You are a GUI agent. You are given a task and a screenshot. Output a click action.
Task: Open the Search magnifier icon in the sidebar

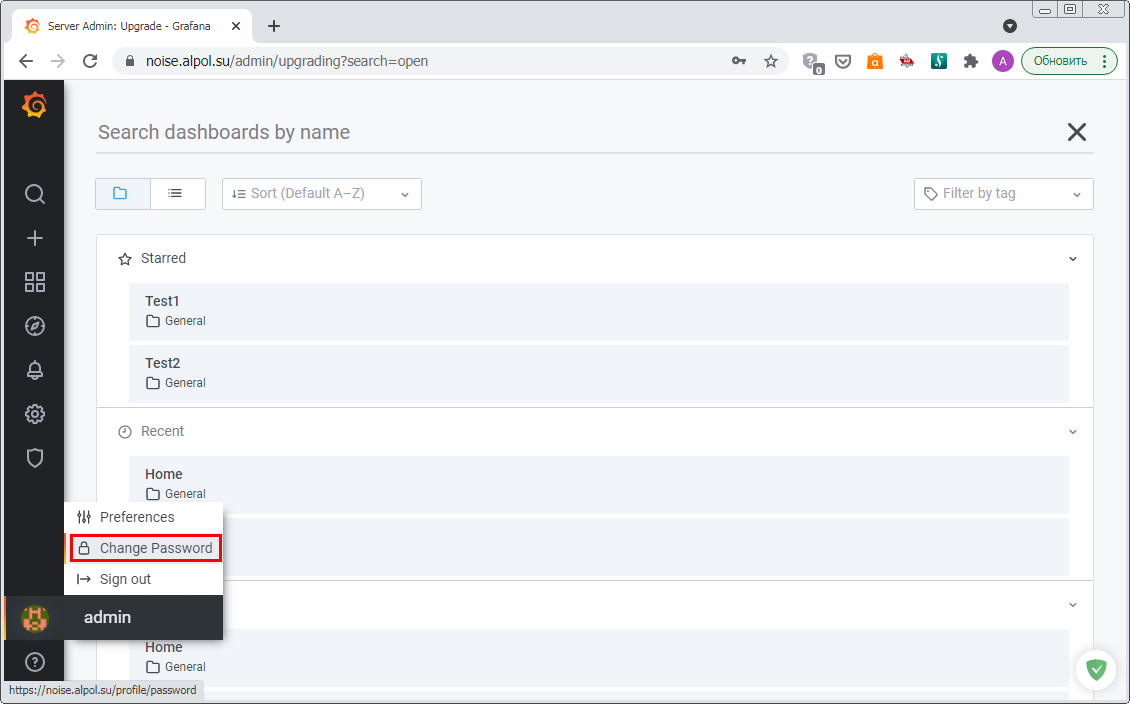coord(35,194)
